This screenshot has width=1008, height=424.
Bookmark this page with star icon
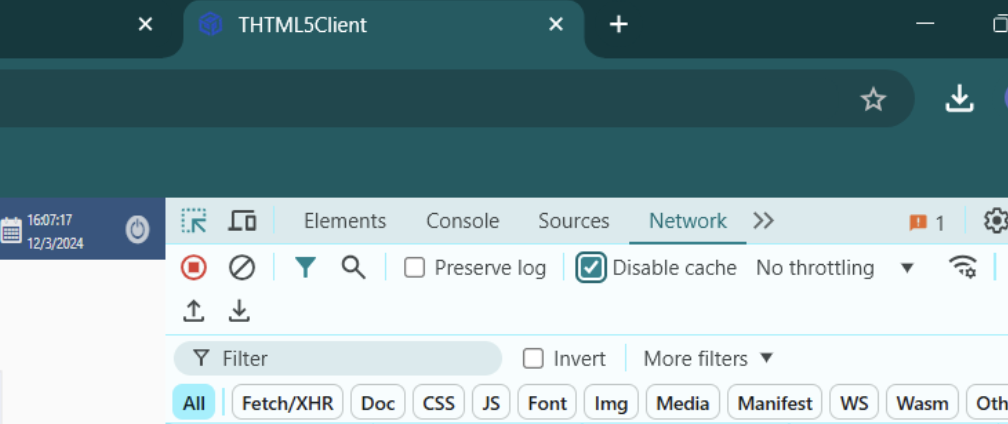click(873, 99)
